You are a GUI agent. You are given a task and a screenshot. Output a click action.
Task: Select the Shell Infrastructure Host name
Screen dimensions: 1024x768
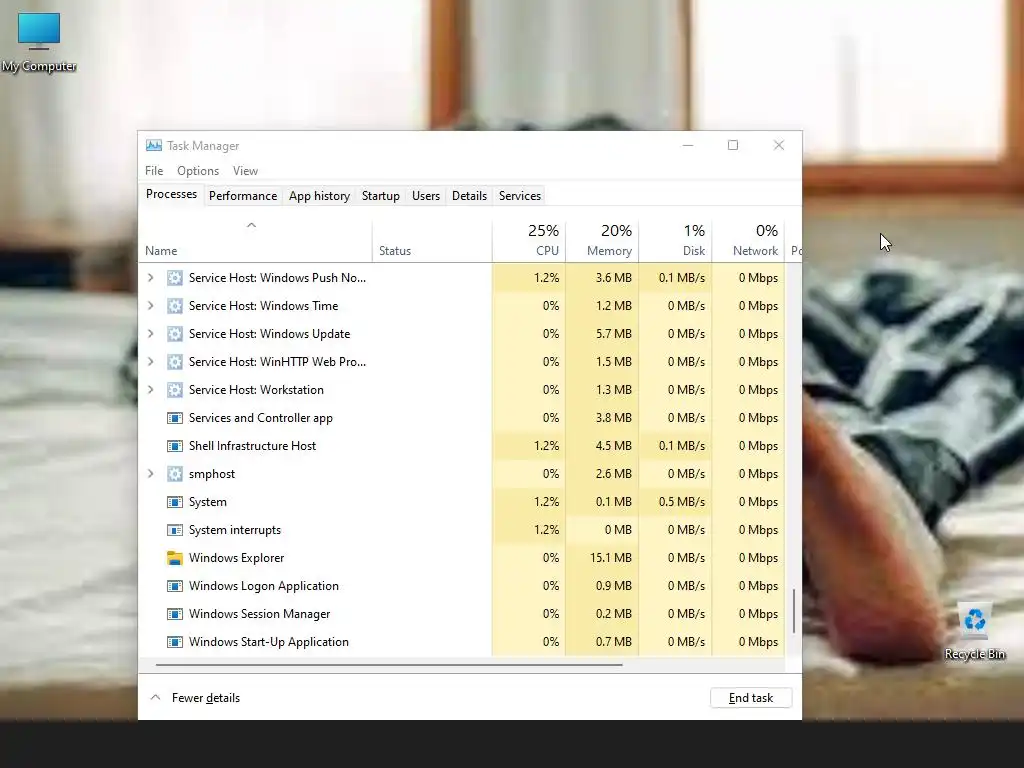252,446
